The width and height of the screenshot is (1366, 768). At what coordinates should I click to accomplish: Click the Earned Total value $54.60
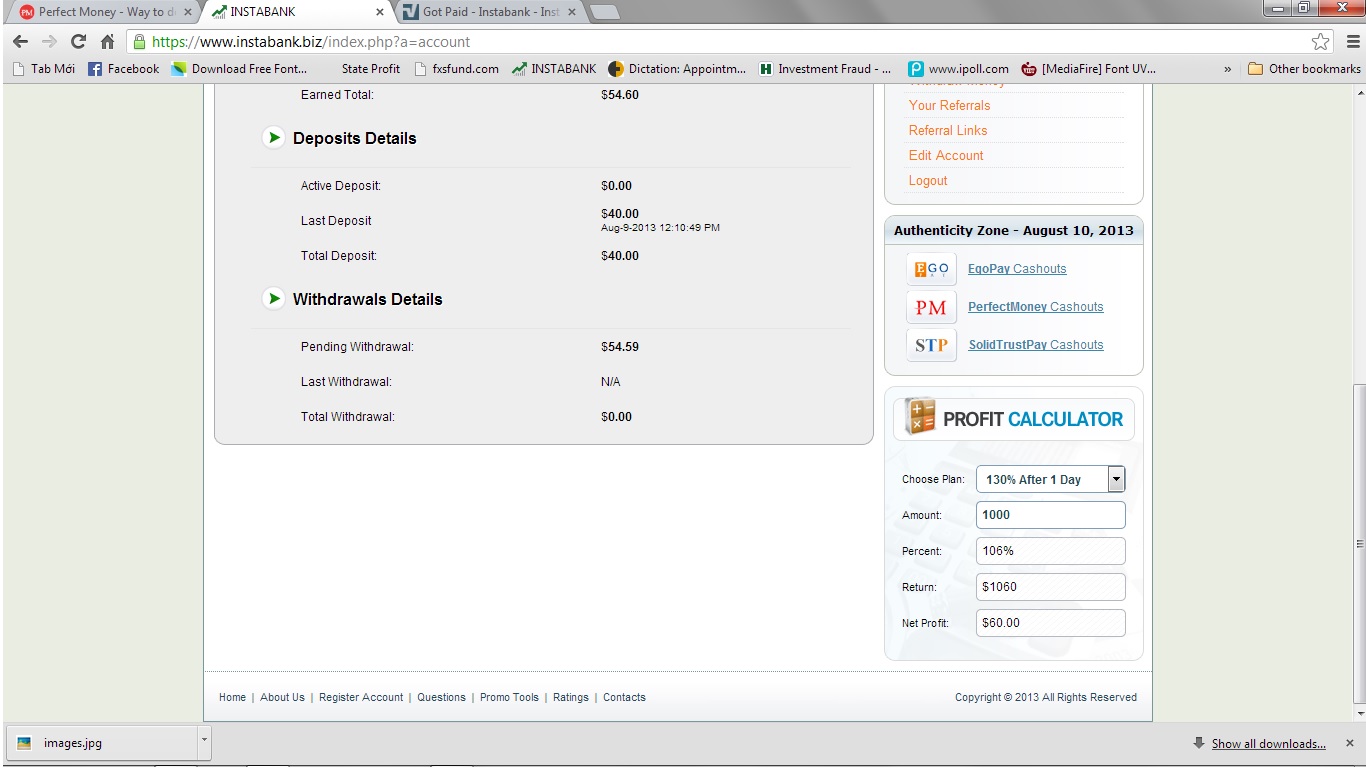(x=620, y=95)
